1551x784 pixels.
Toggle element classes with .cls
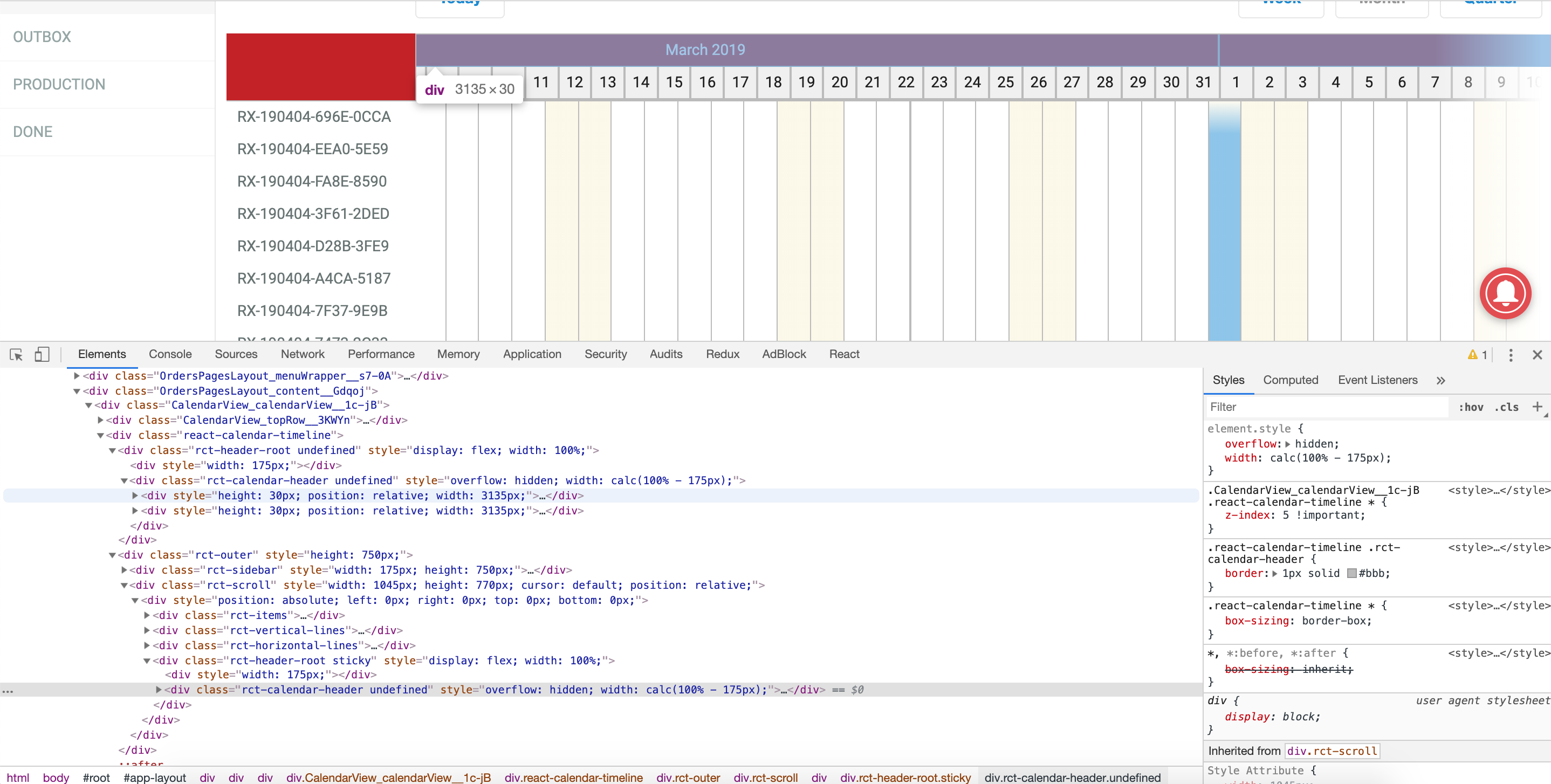(1507, 407)
